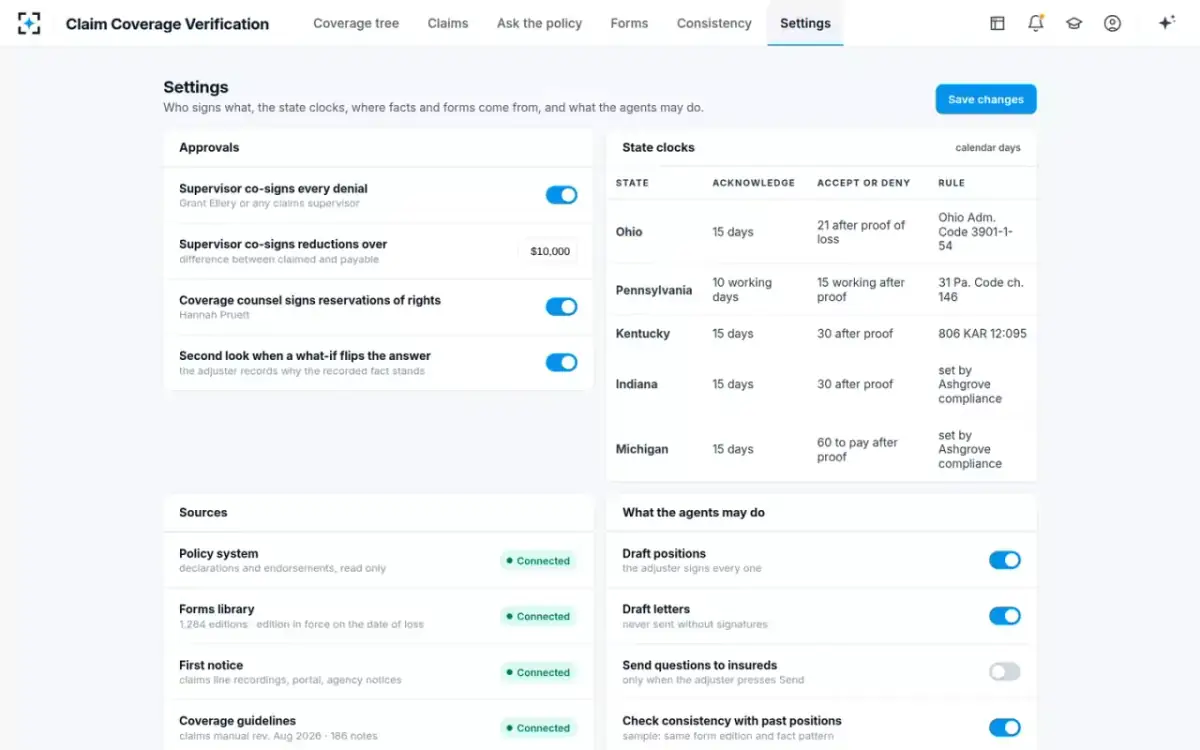Screen dimensions: 1200x750
Task: Click the Pennsylvania state row
Action: click(821, 290)
